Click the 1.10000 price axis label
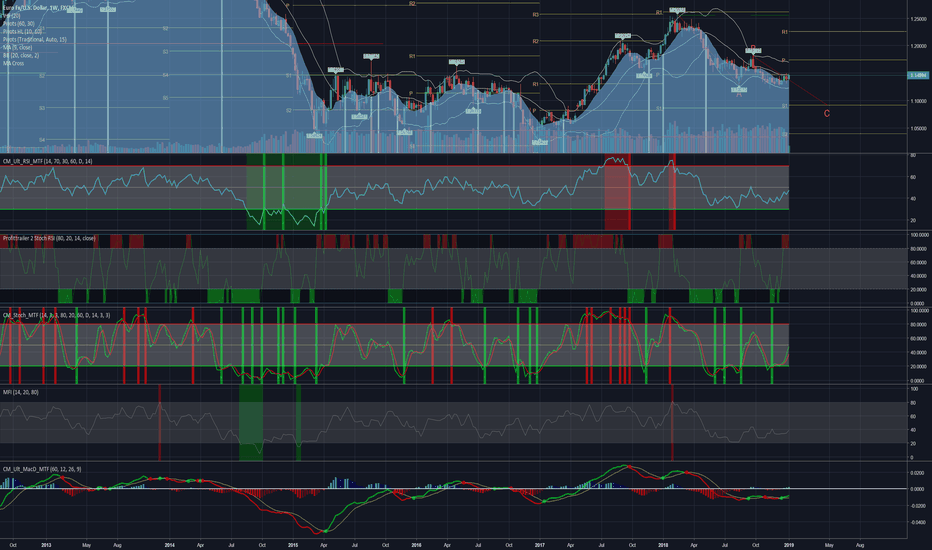932x550 pixels. [x=919, y=102]
